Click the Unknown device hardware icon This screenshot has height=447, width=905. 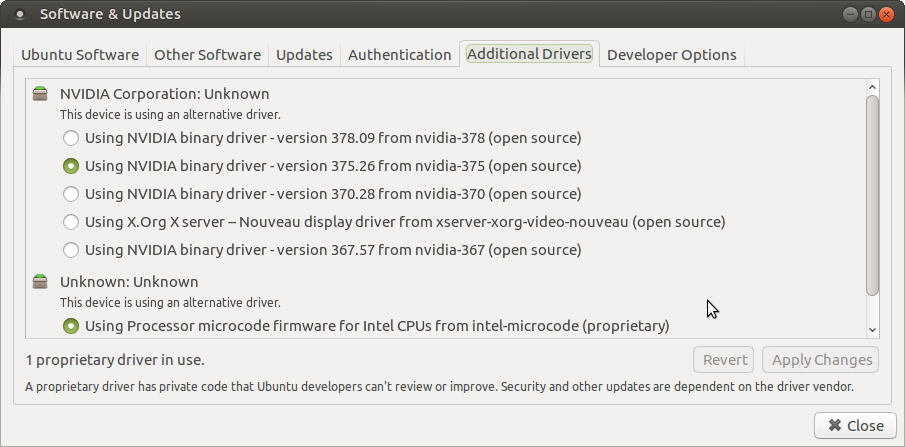pyautogui.click(x=40, y=281)
